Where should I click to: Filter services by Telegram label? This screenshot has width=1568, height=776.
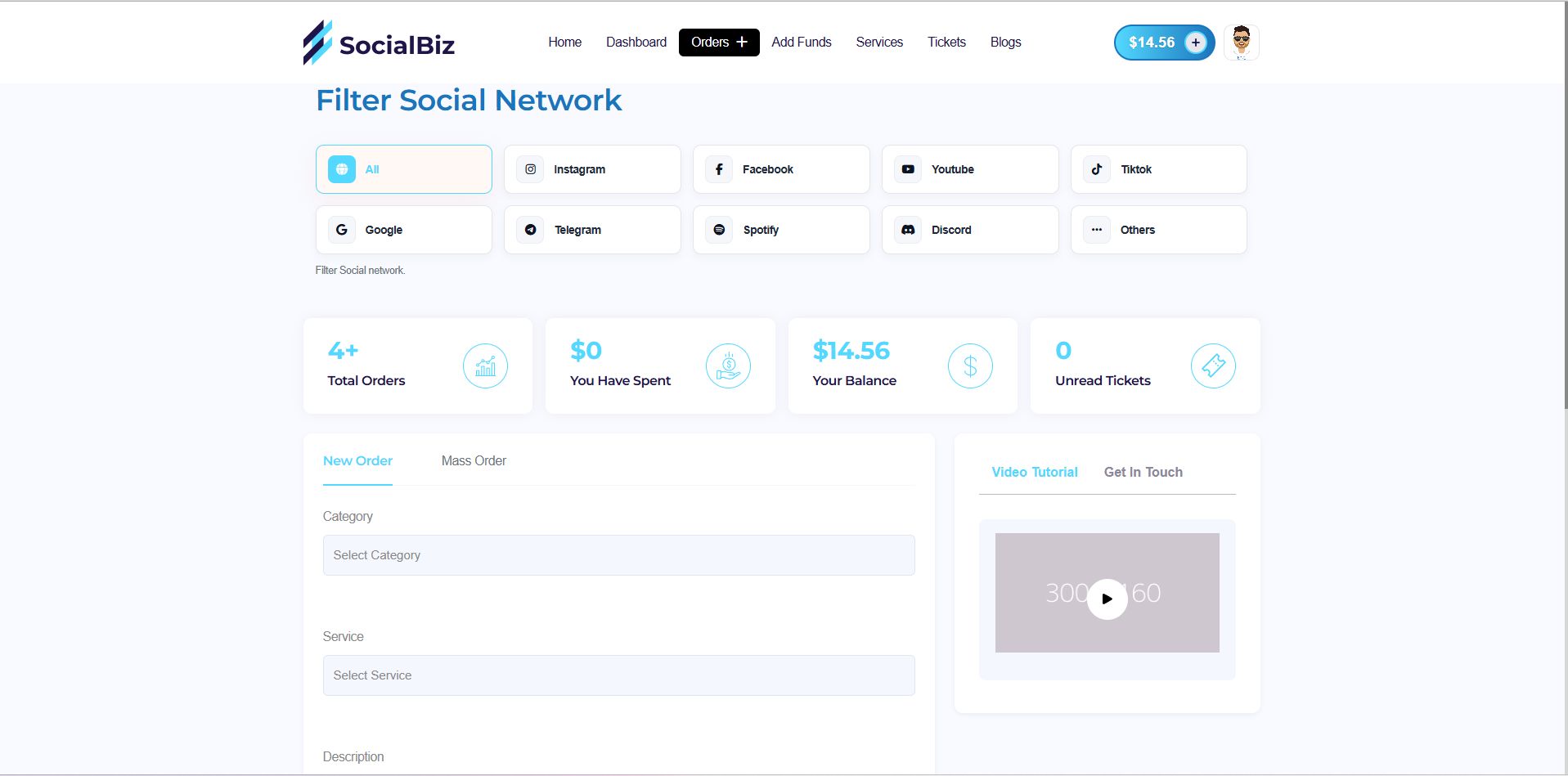pos(577,230)
